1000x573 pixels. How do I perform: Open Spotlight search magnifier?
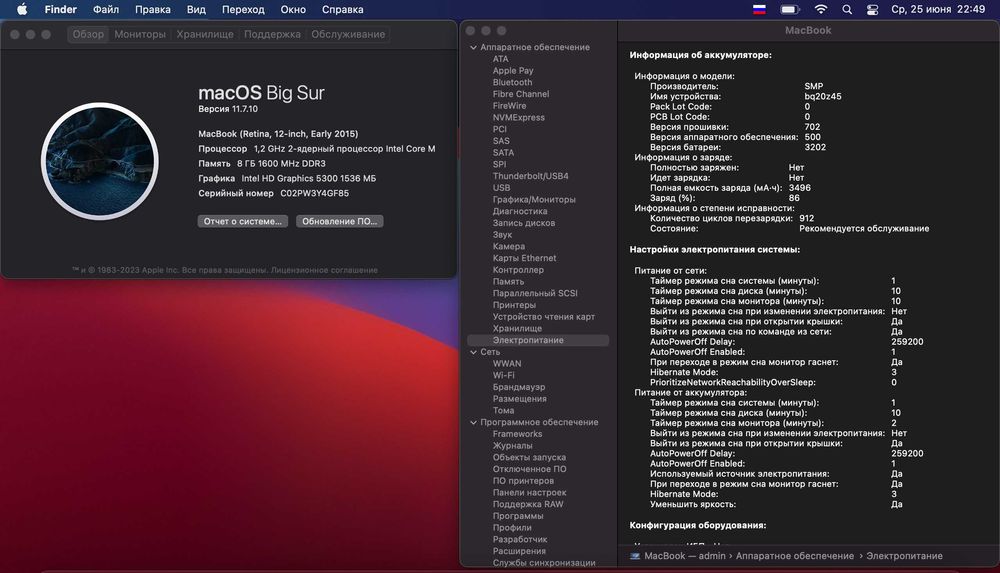pyautogui.click(x=847, y=10)
